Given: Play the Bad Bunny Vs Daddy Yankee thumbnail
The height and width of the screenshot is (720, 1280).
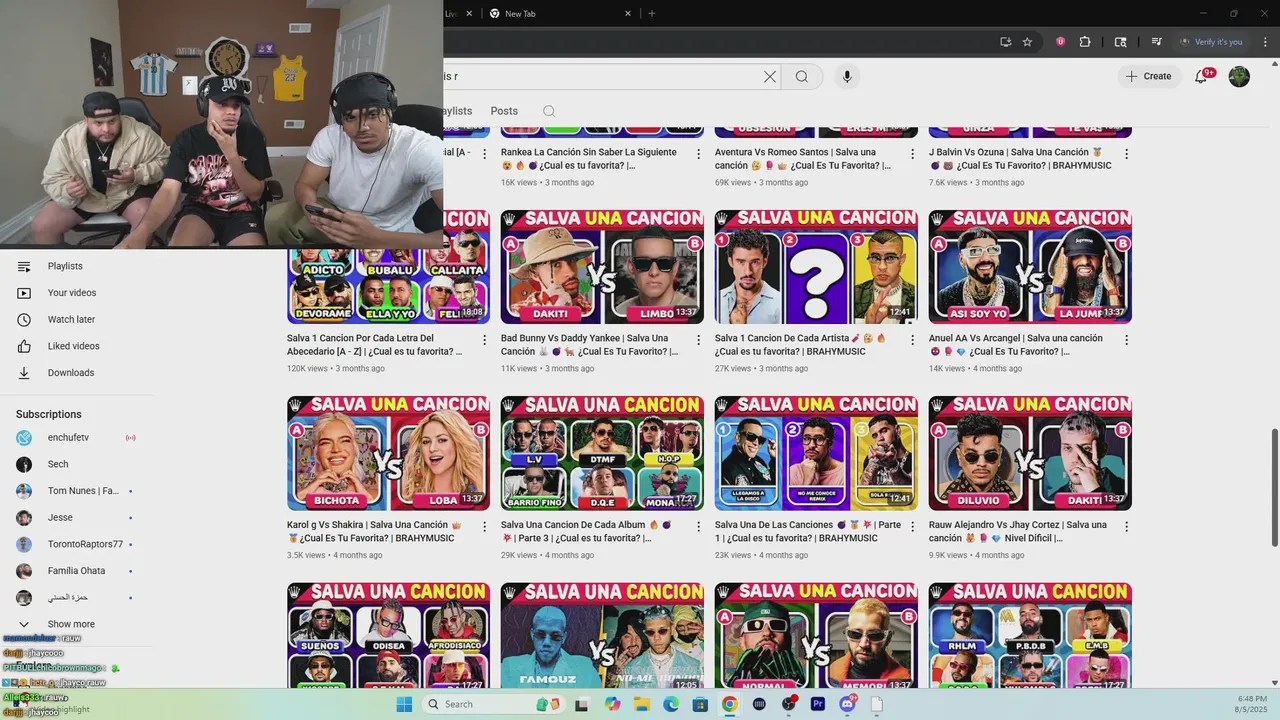Looking at the screenshot, I should [x=602, y=267].
